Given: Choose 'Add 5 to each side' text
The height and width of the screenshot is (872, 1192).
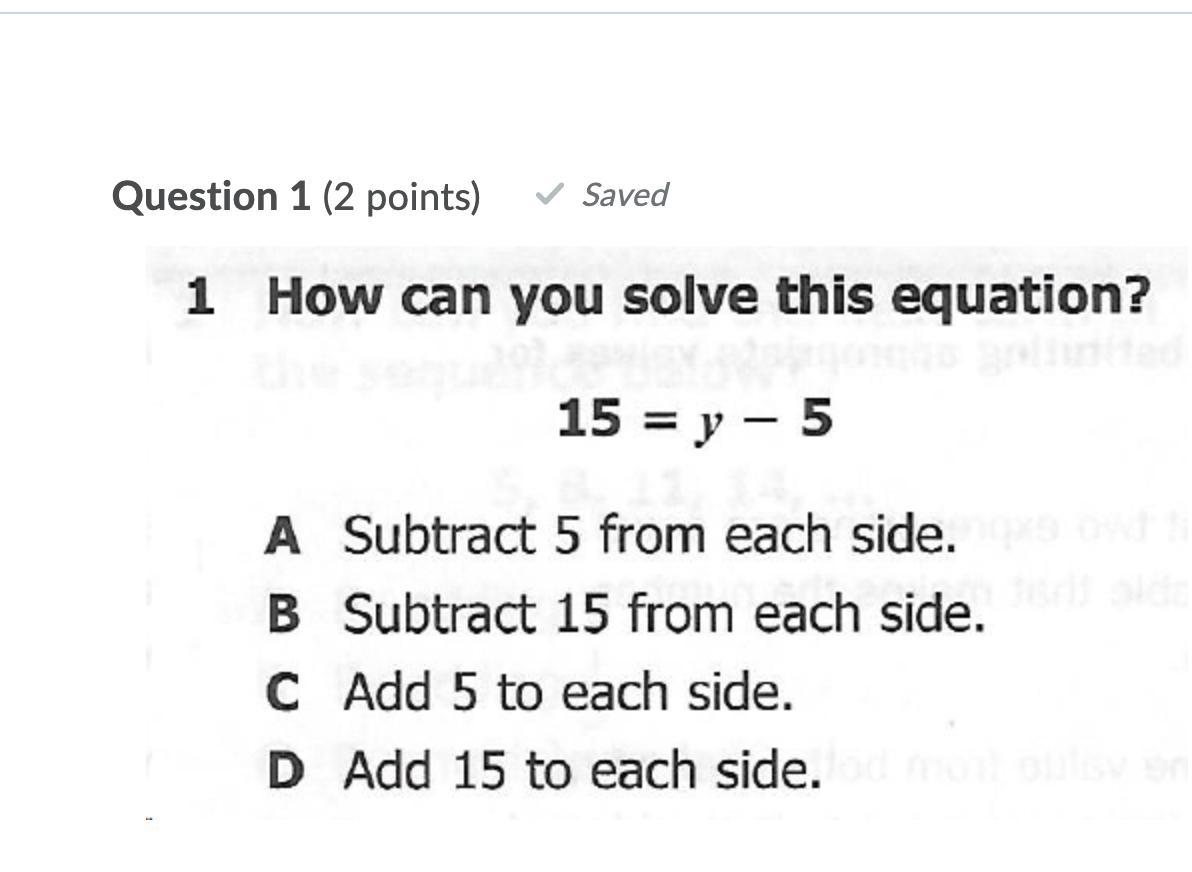Looking at the screenshot, I should pos(568,693).
